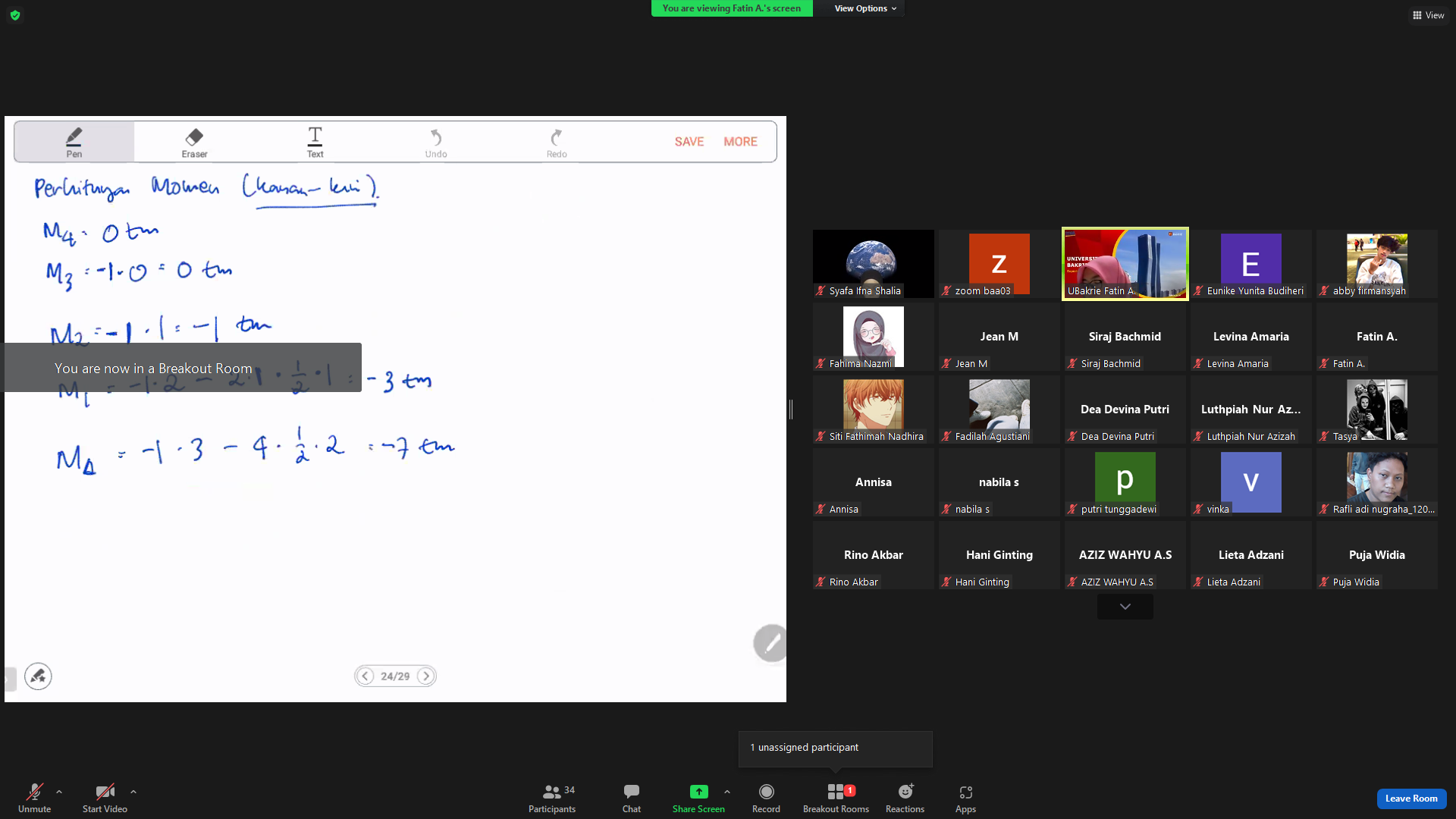The width and height of the screenshot is (1456, 819).
Task: Click the pencil annotation button at whiteboard edge
Action: click(x=770, y=643)
